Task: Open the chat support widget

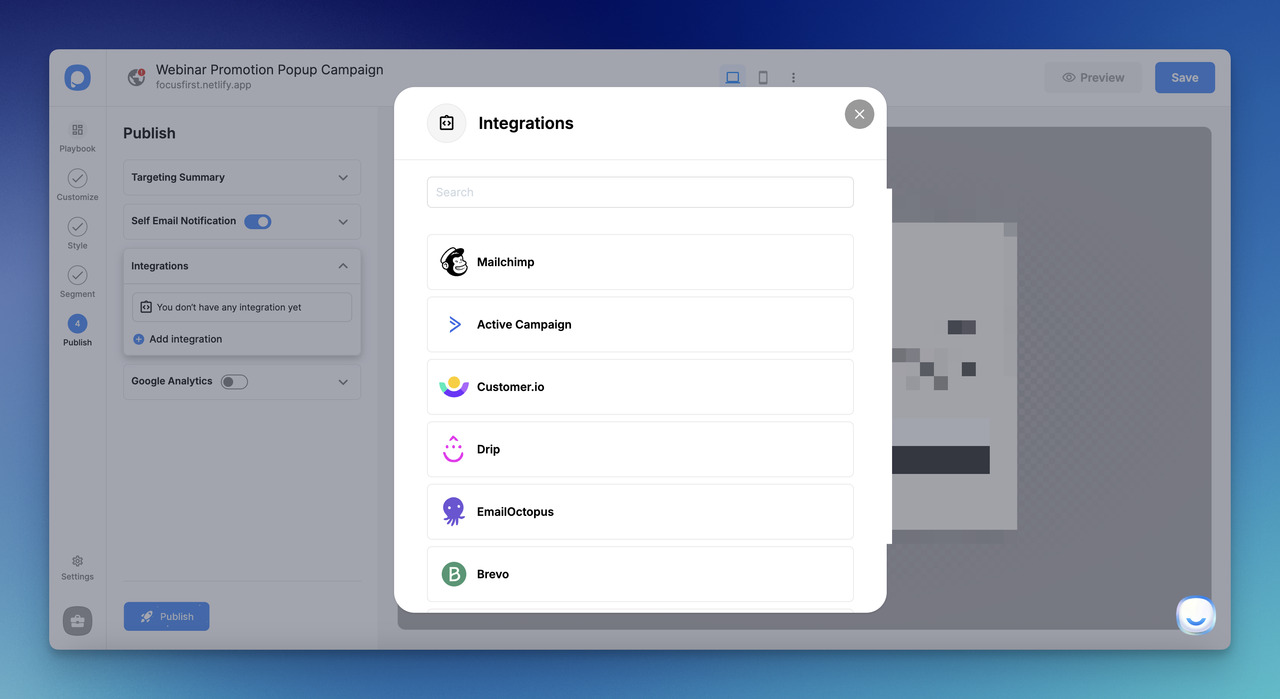Action: click(x=1196, y=616)
